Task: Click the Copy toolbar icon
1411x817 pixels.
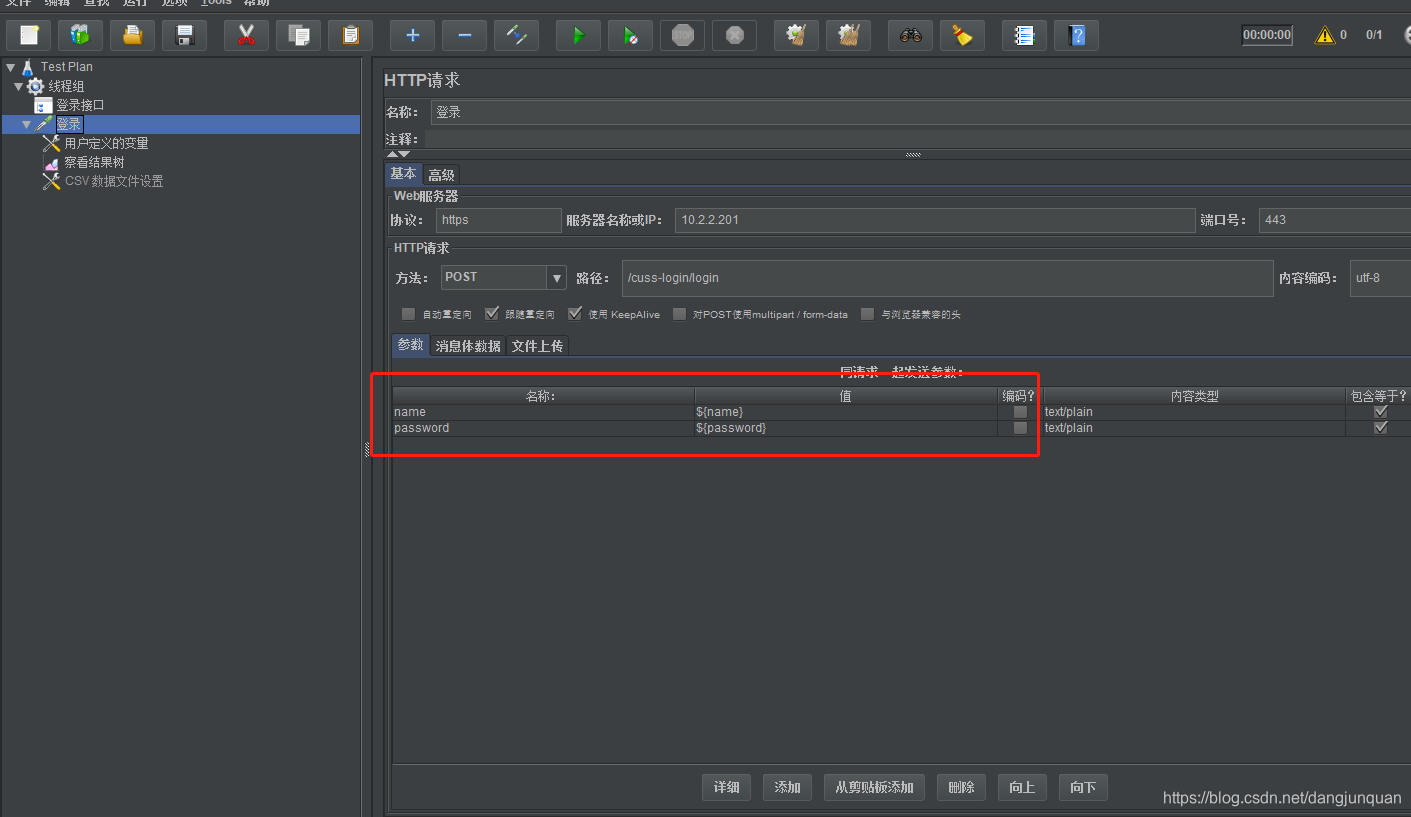Action: pyautogui.click(x=298, y=35)
